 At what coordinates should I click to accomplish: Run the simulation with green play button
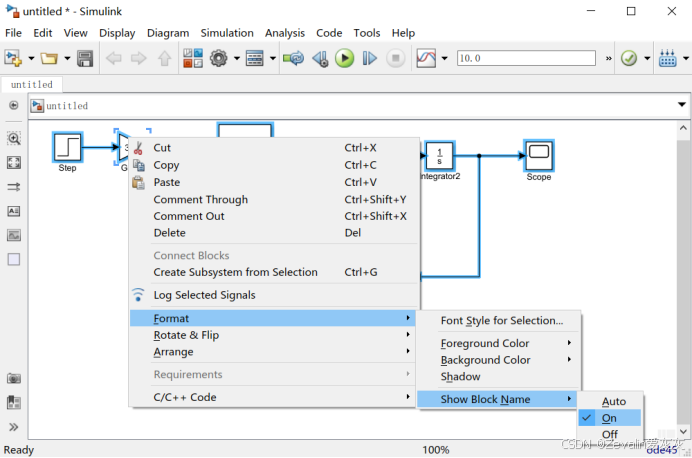(344, 58)
